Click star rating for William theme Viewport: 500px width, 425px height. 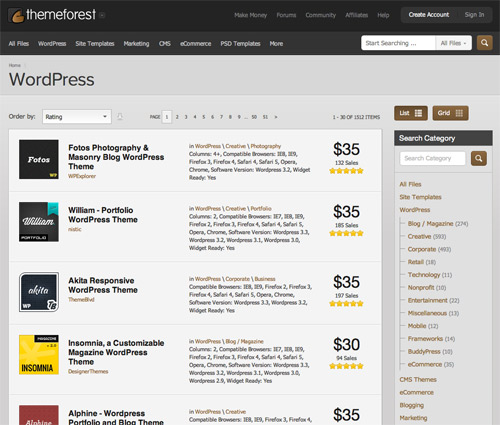point(346,233)
